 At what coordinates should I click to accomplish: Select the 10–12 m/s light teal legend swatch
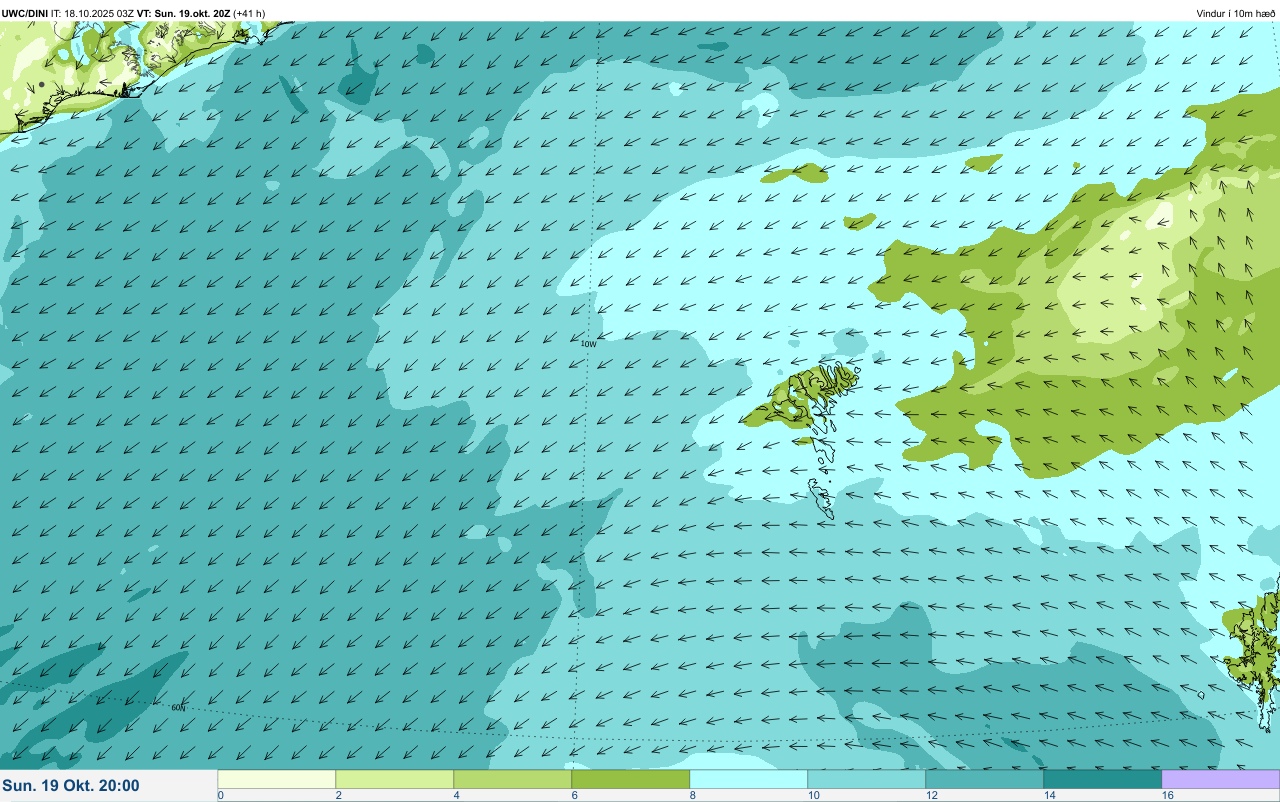867,779
